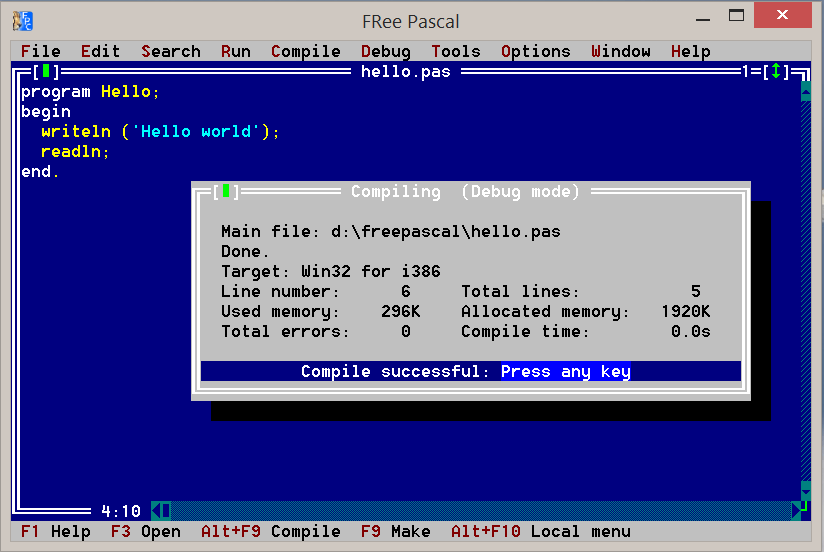Click the writeln ('Hello world') code line
The image size is (824, 552).
(x=160, y=131)
